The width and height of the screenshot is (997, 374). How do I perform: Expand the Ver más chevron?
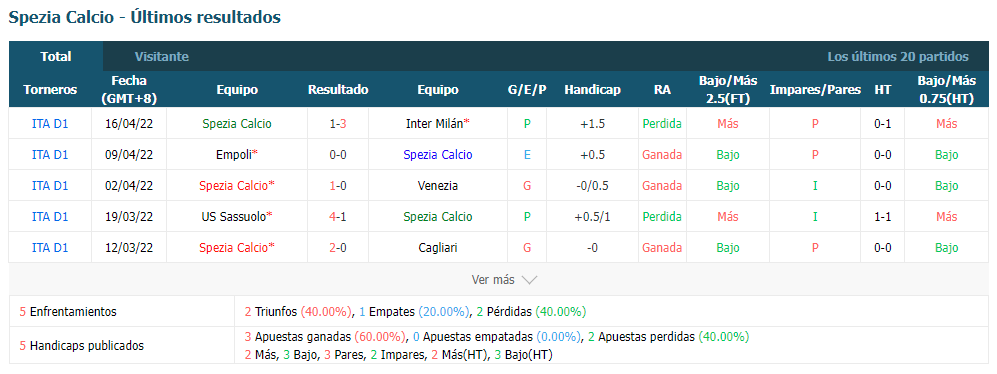pos(529,280)
